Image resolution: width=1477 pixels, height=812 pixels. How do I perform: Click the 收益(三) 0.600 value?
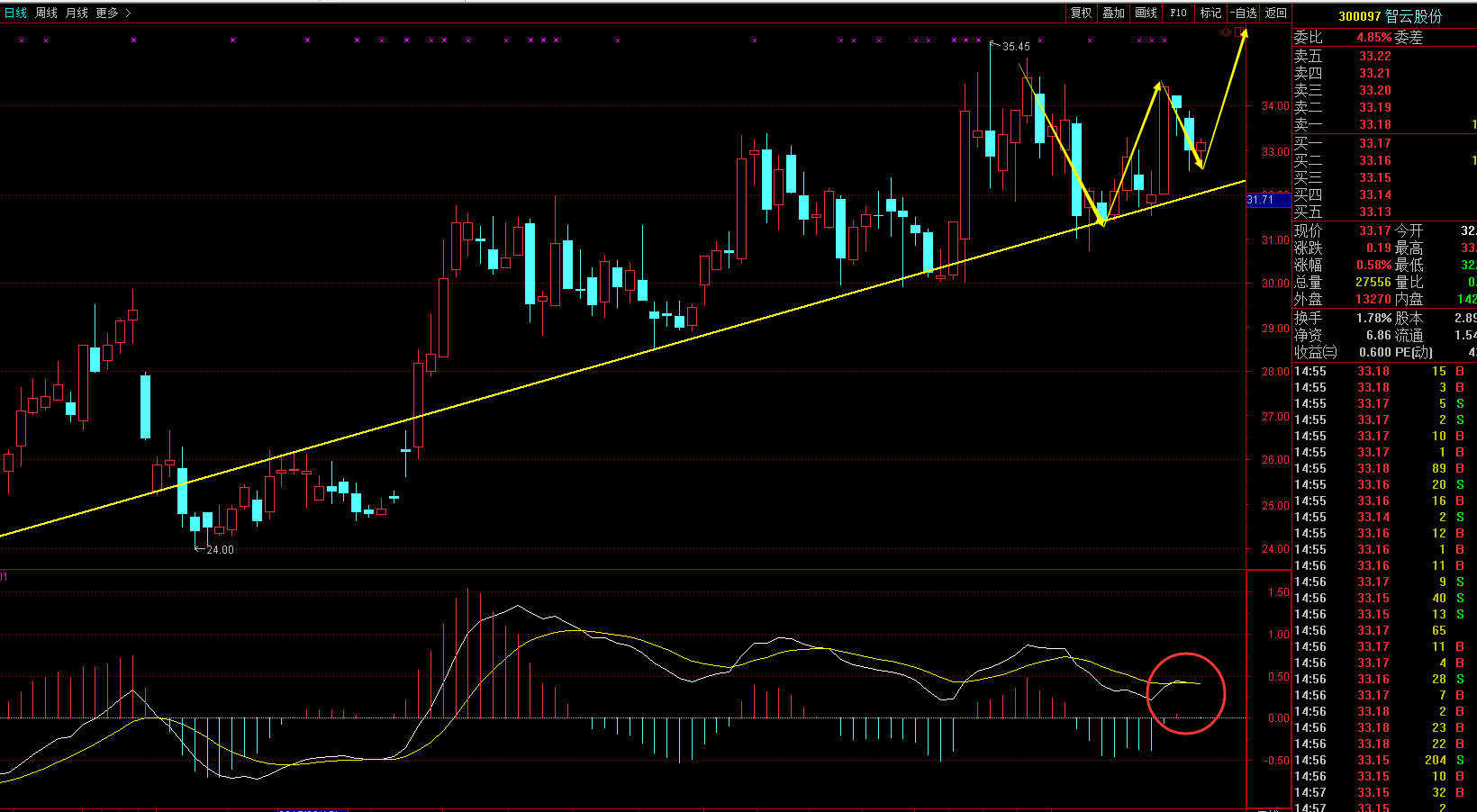[x=1375, y=352]
